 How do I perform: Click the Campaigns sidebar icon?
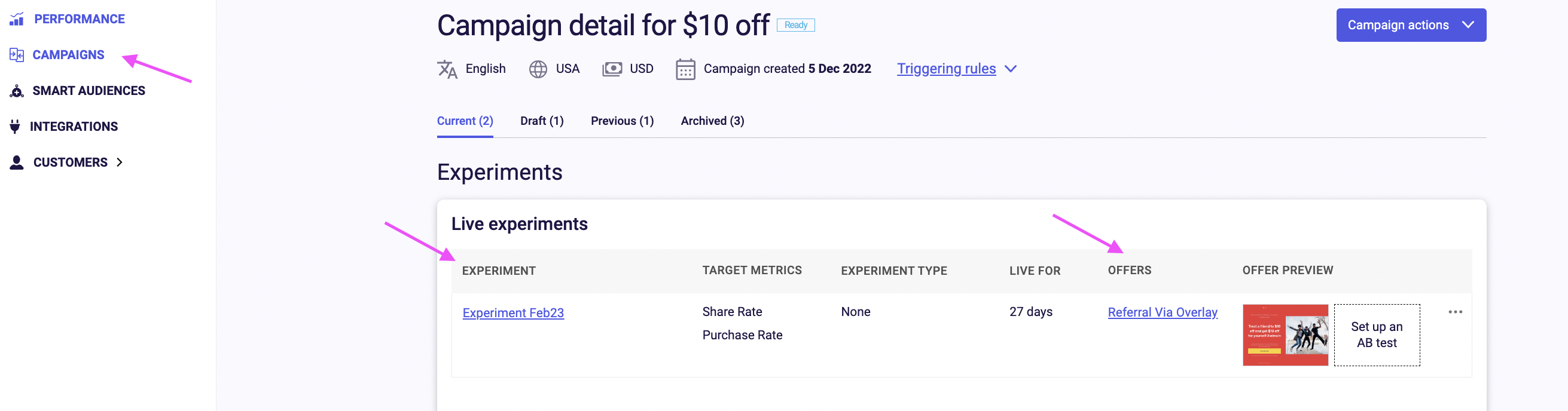(16, 55)
